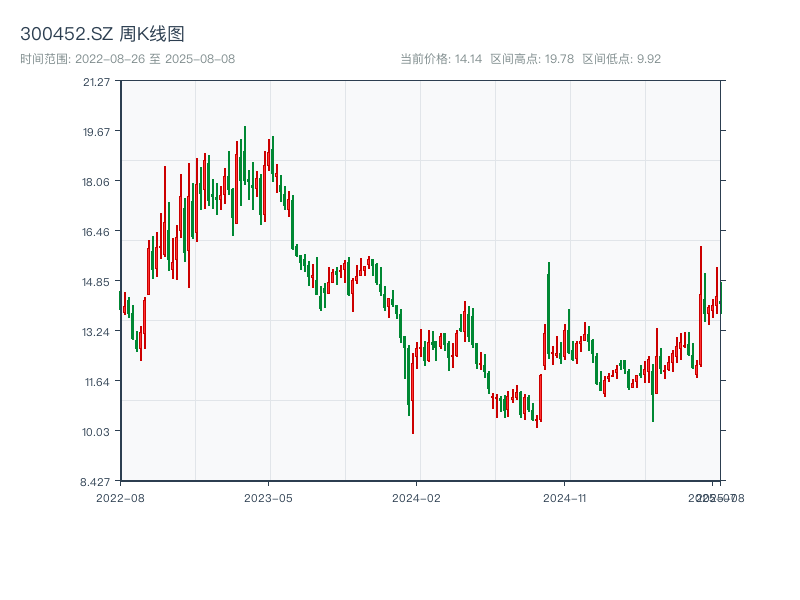
Task: Select the 2024-02 x-axis date label
Action: pyautogui.click(x=417, y=497)
